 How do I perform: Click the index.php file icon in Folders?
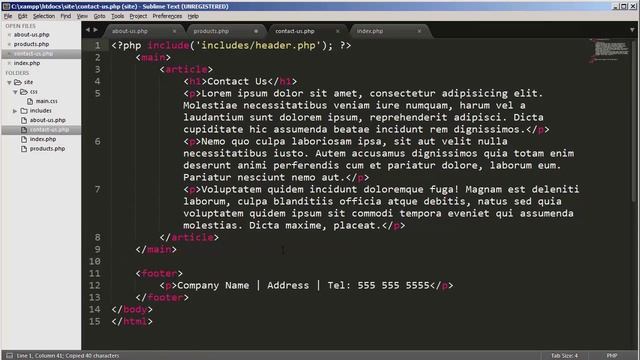point(24,139)
